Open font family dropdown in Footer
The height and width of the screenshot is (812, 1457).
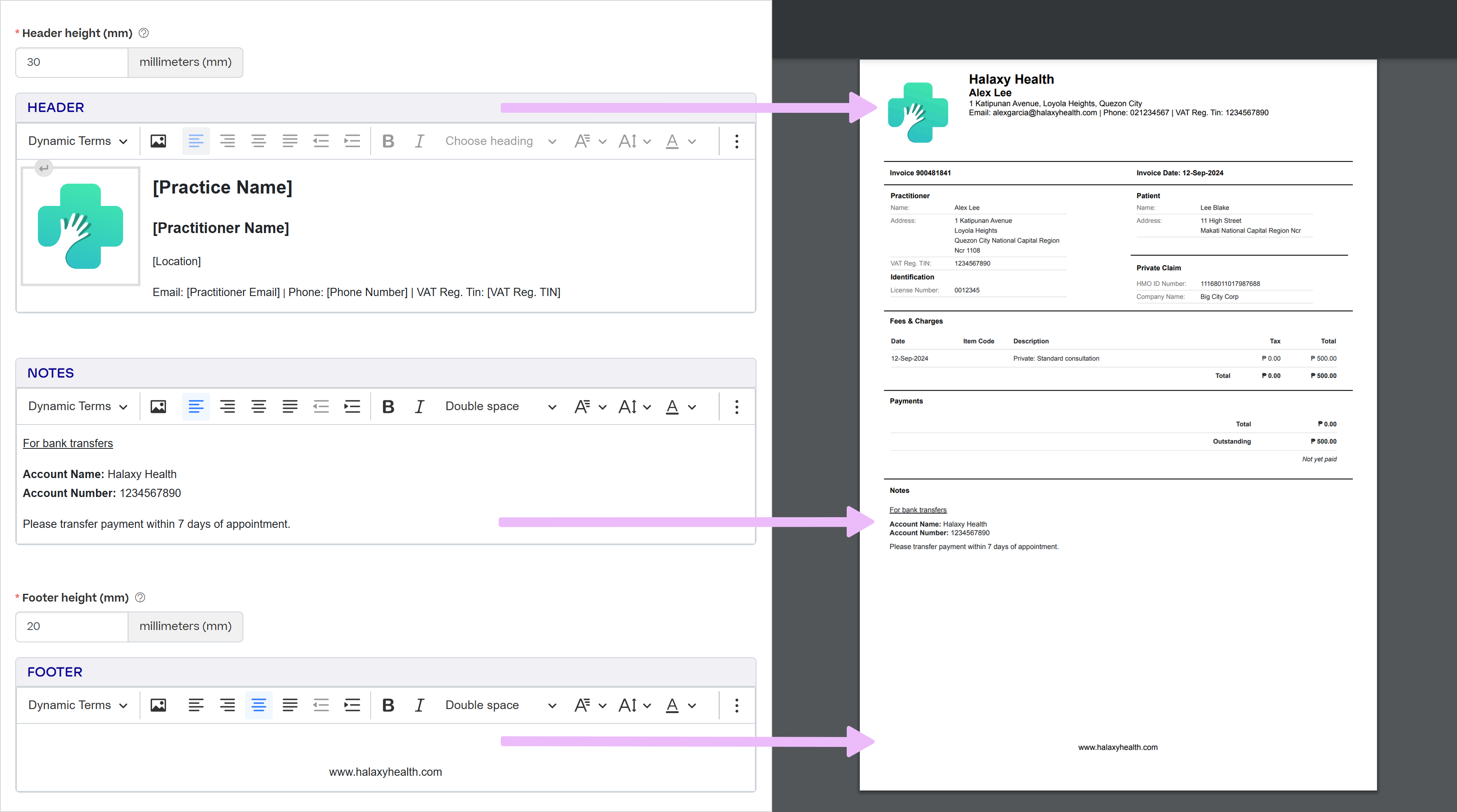click(590, 705)
